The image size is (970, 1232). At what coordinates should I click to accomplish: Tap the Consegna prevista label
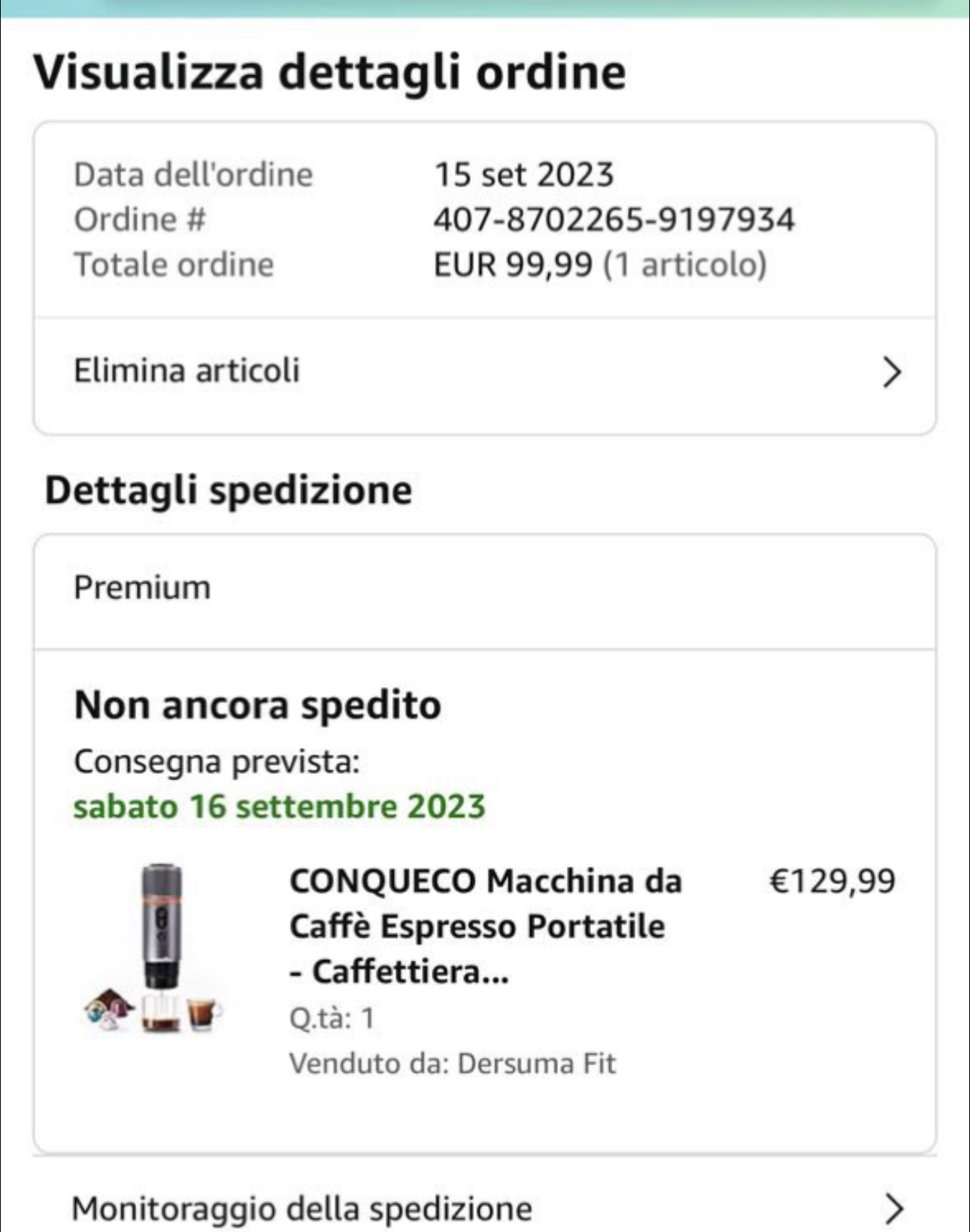coord(217,761)
